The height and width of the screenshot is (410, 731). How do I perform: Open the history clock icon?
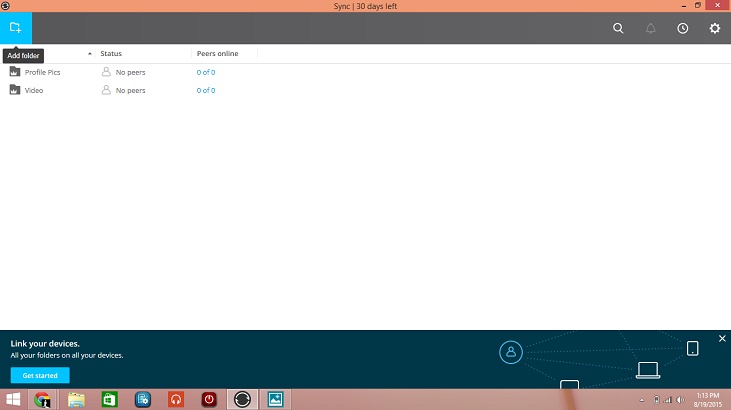coord(682,28)
